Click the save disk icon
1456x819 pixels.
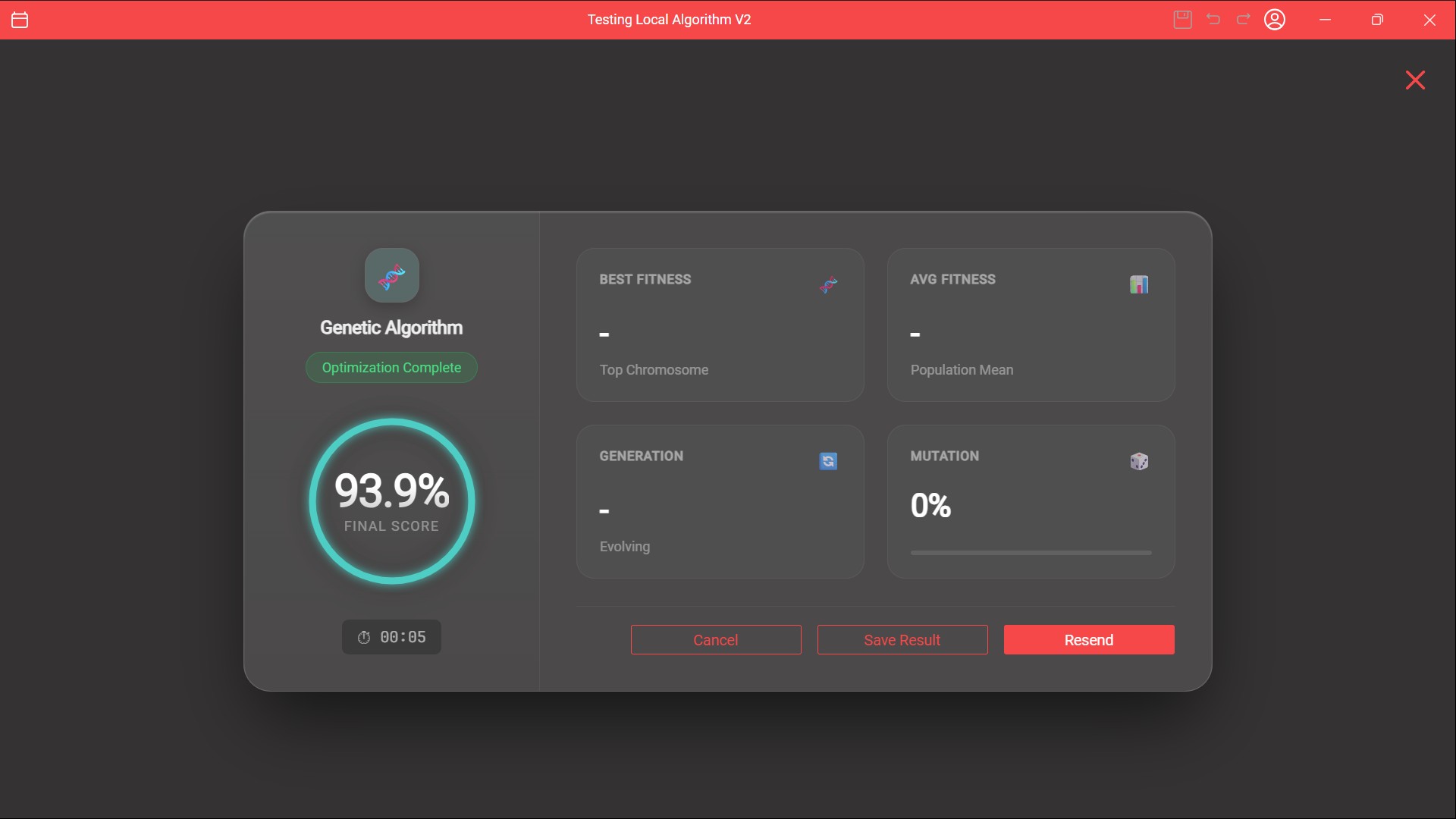coord(1182,20)
